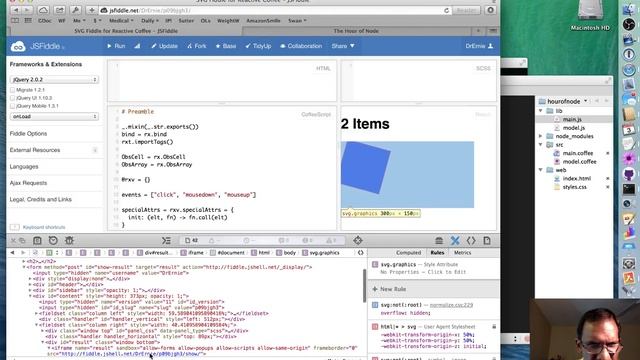
Task: Click the rotated blue square in result
Action: coord(365,168)
